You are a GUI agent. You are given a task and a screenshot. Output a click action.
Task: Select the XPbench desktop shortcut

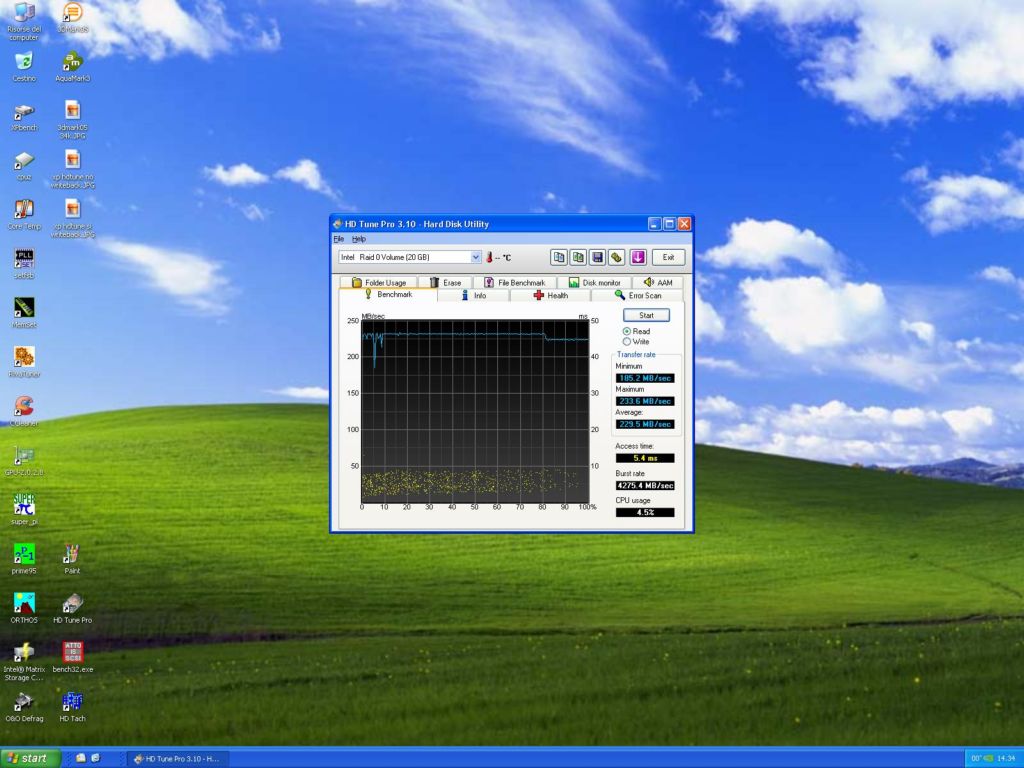pos(24,117)
